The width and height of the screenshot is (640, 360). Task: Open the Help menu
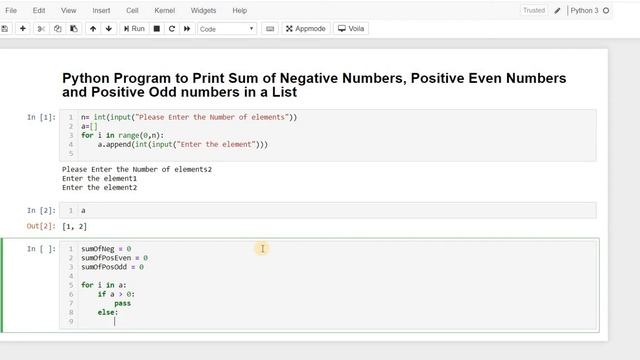click(x=240, y=11)
